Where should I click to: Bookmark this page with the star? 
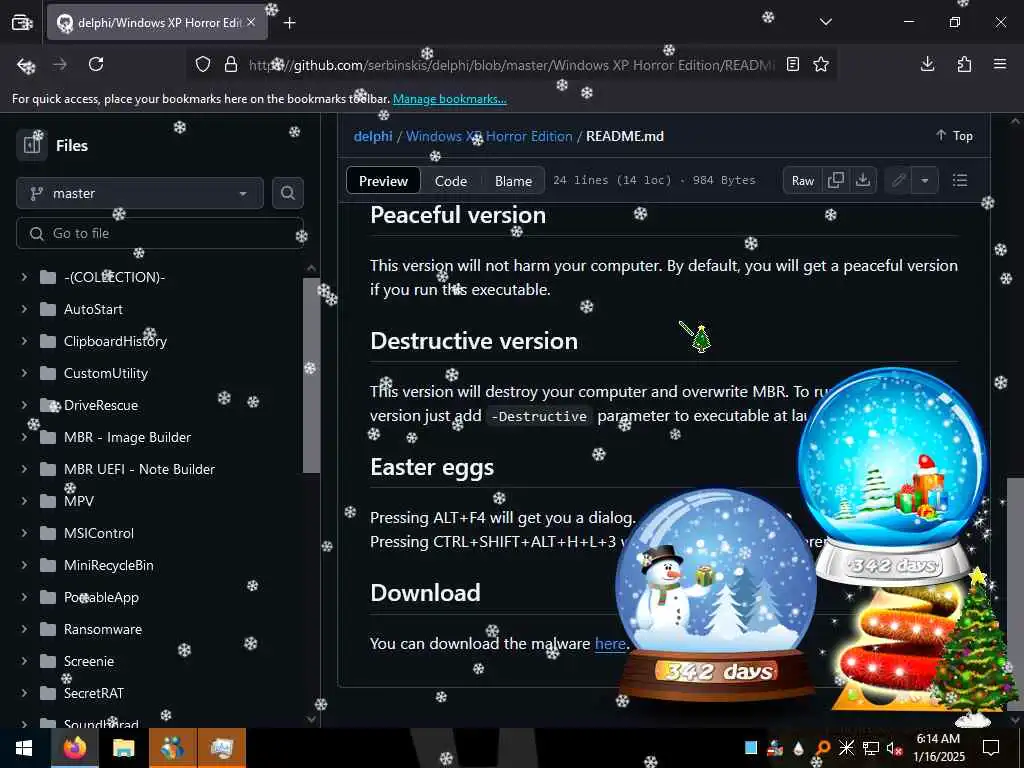click(x=821, y=65)
